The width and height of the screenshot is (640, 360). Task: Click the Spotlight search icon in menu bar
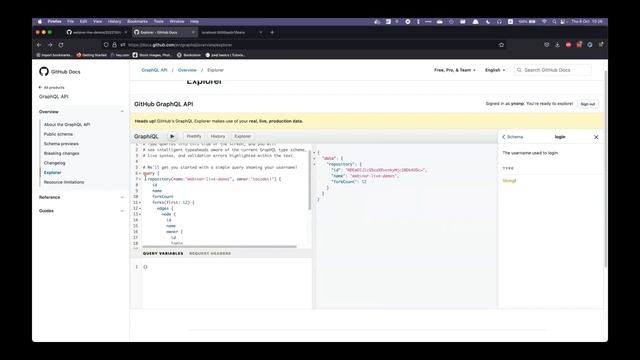554,22
